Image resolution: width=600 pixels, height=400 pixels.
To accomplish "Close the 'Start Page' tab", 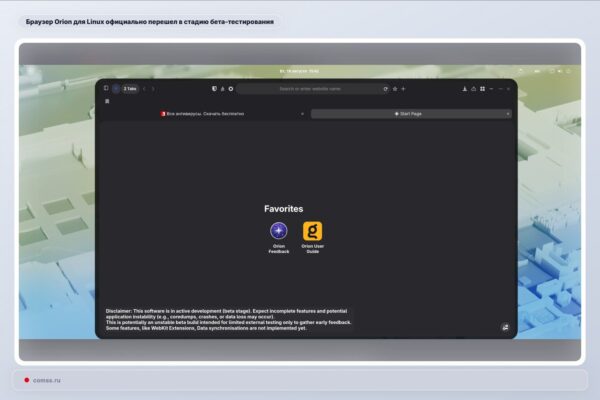I will [507, 114].
